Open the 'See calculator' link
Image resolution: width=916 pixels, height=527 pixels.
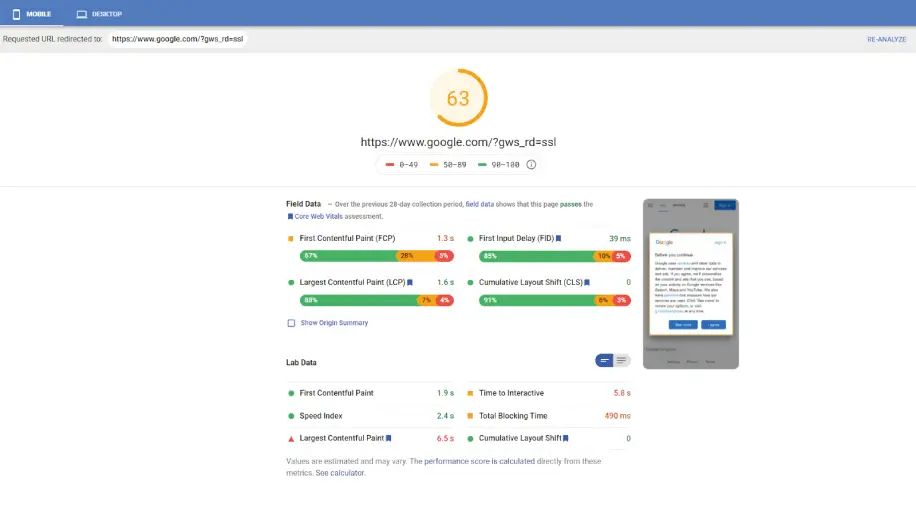pyautogui.click(x=340, y=473)
